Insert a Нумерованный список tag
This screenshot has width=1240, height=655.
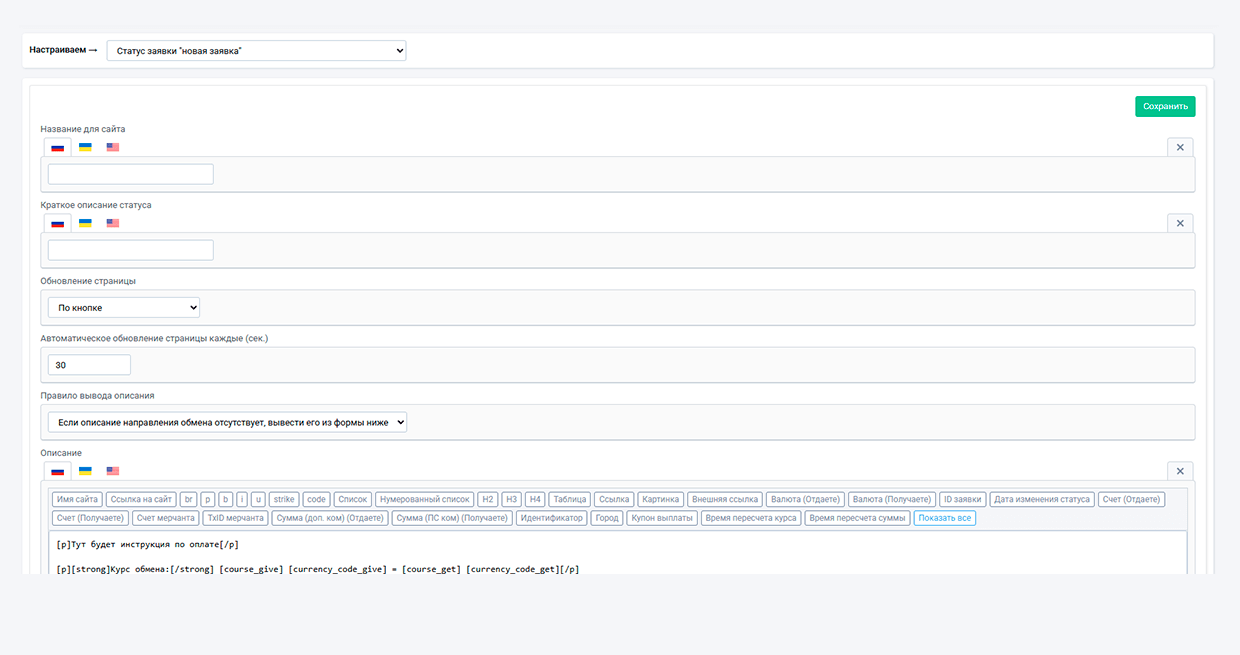pyautogui.click(x=425, y=499)
